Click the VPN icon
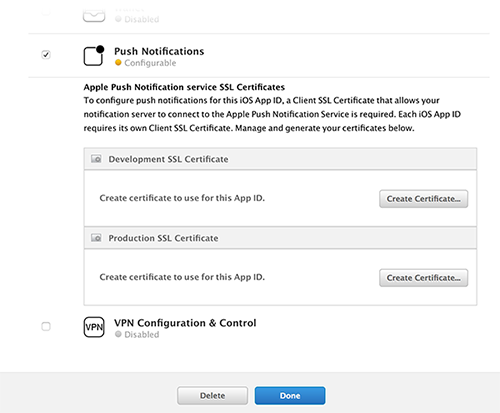 pos(94,327)
